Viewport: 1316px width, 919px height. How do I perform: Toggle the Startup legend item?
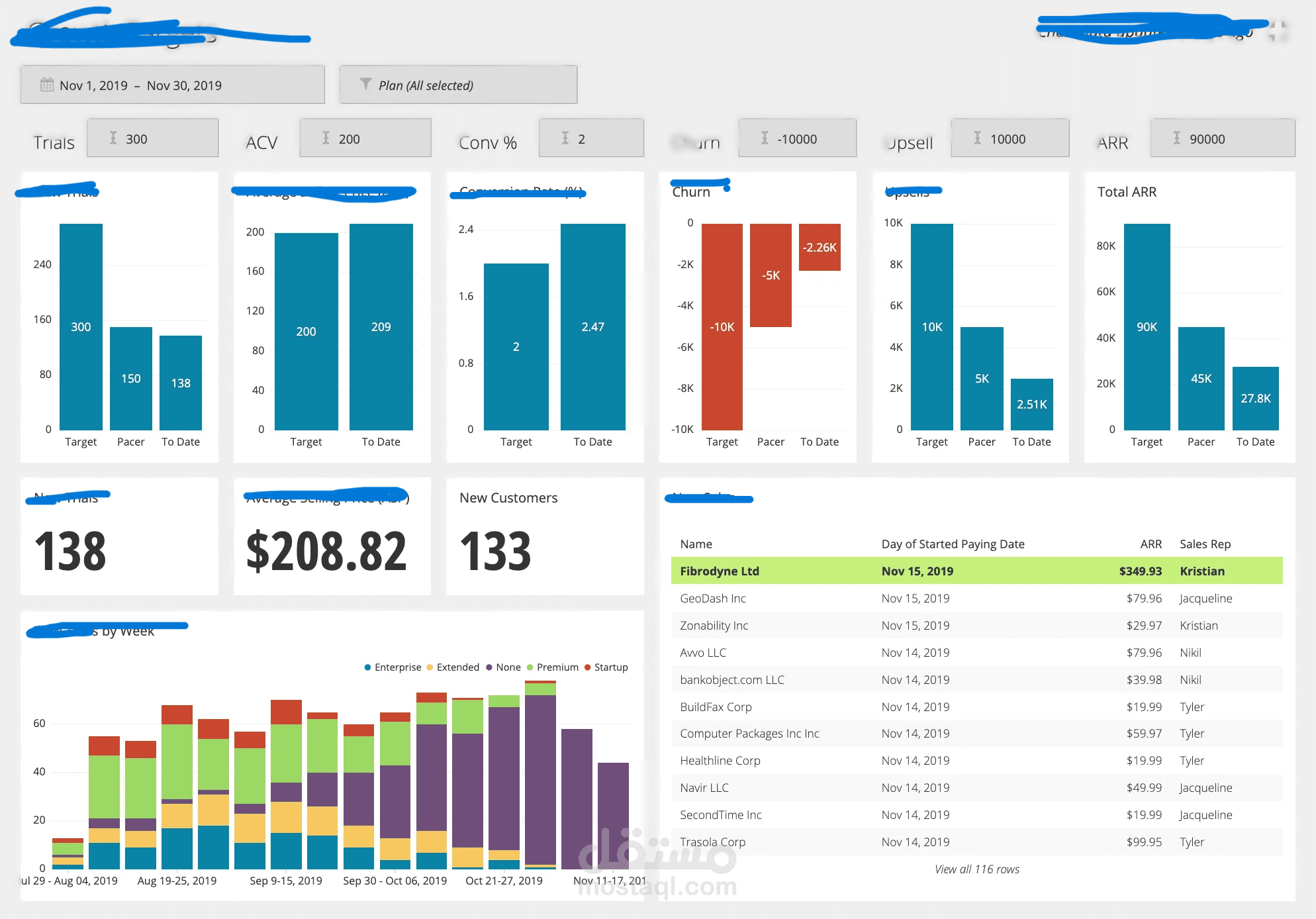pyautogui.click(x=606, y=667)
